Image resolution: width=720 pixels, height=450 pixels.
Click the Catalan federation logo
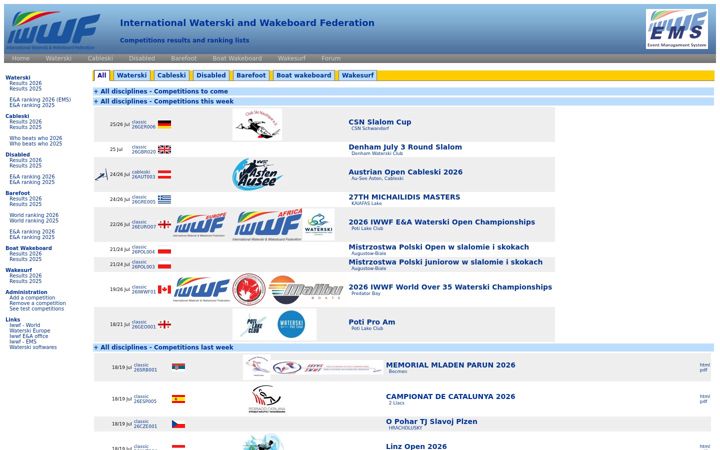(x=267, y=399)
